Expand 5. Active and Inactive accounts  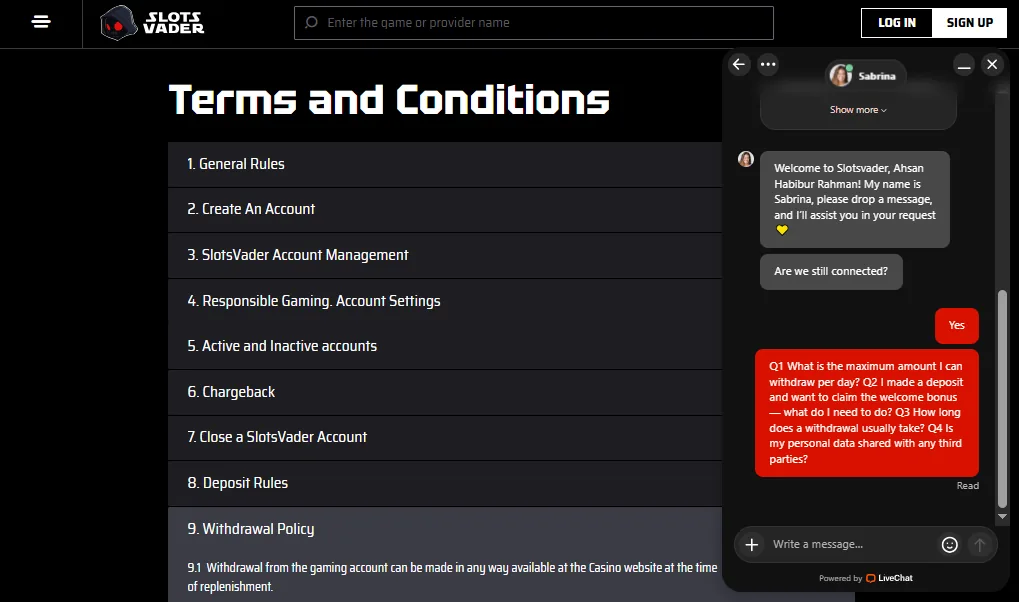point(445,347)
